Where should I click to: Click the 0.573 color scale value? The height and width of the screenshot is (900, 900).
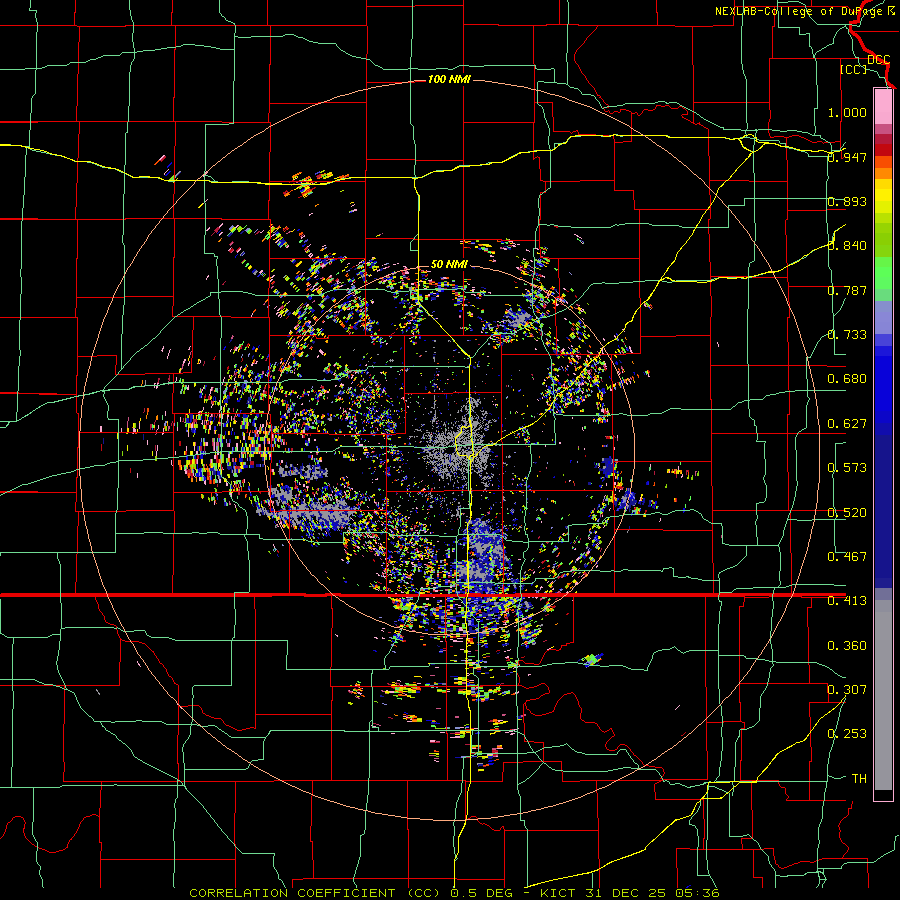[x=847, y=467]
